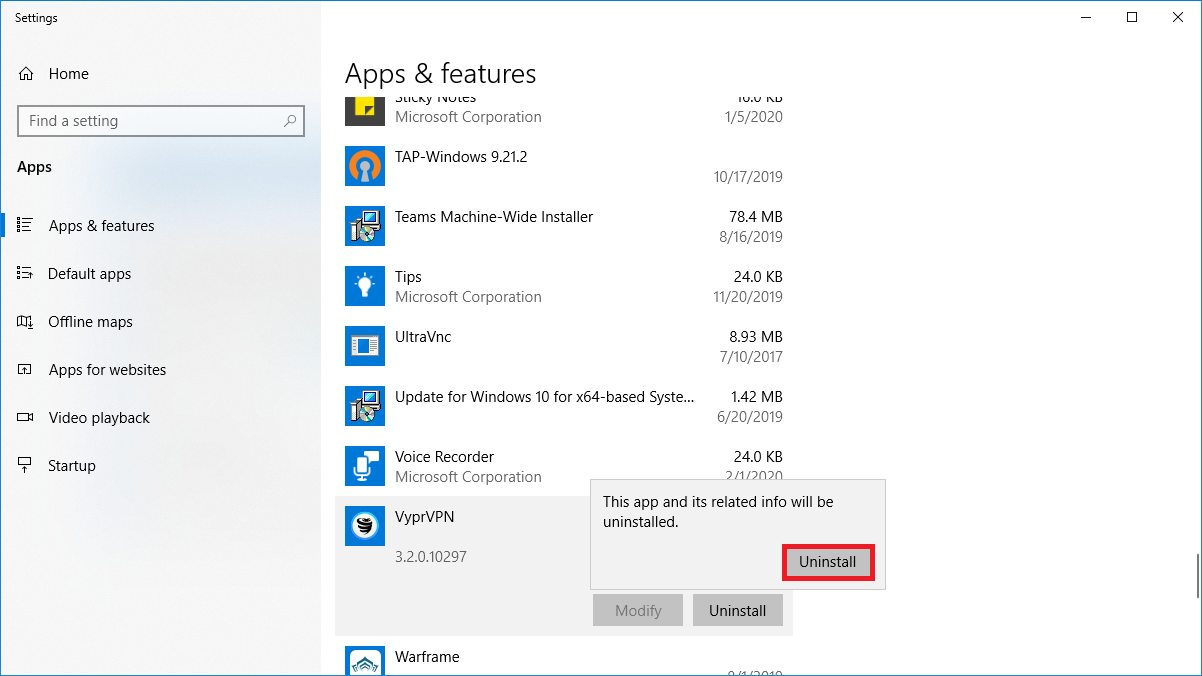Click the 1.42 MB size value
Screen dimensions: 1202x676
[756, 397]
